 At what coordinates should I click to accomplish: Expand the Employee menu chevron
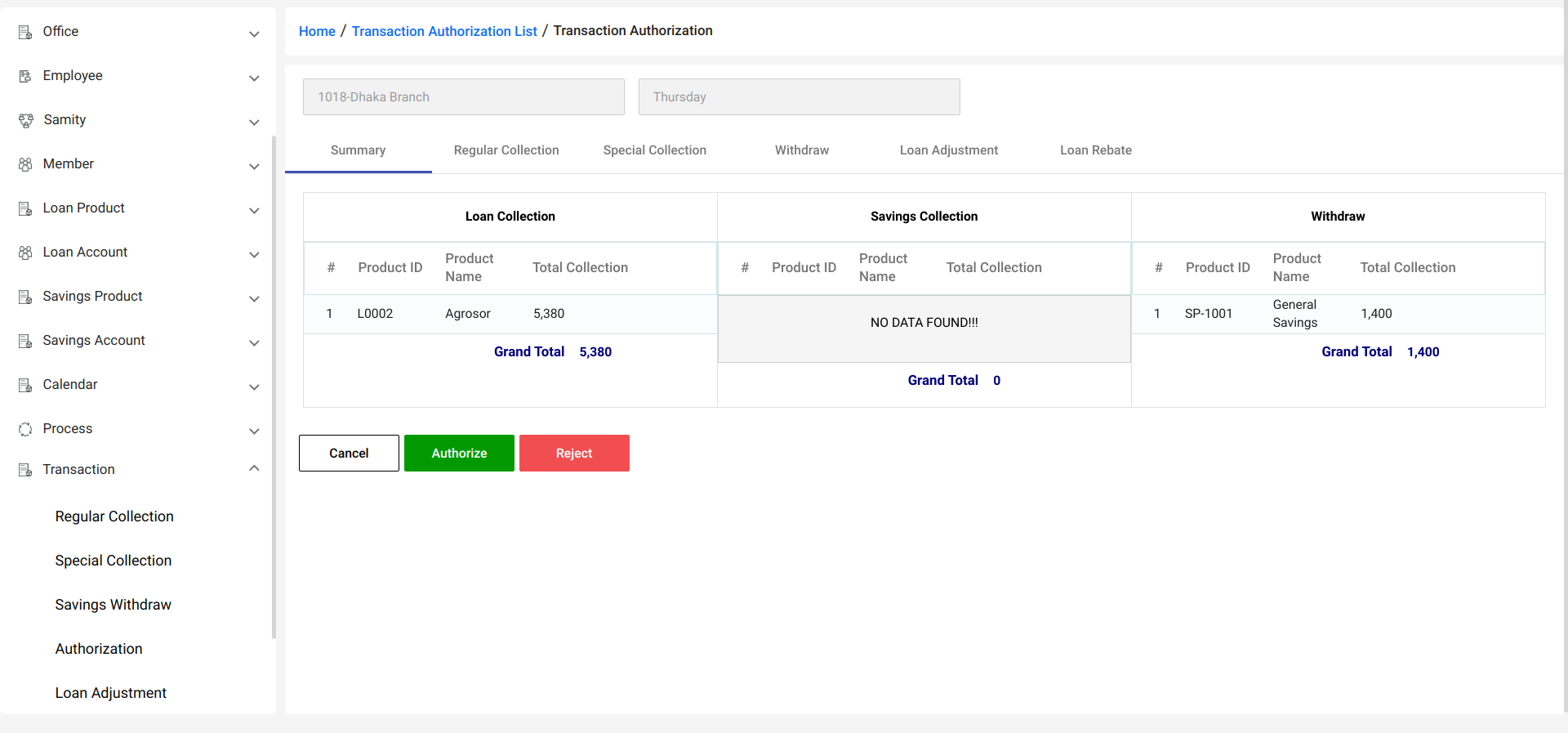click(254, 78)
